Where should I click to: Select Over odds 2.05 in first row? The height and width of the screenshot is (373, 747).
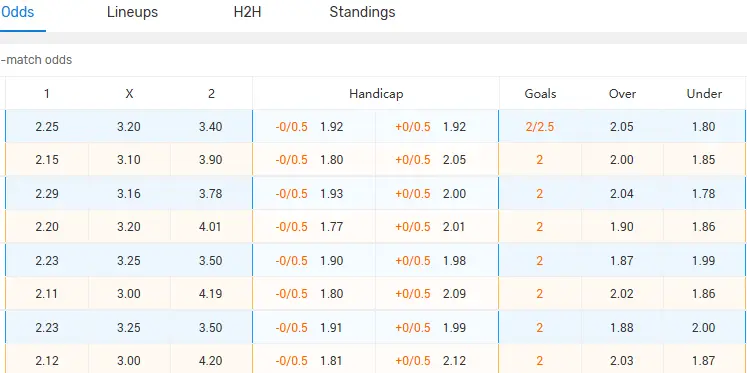click(x=622, y=127)
